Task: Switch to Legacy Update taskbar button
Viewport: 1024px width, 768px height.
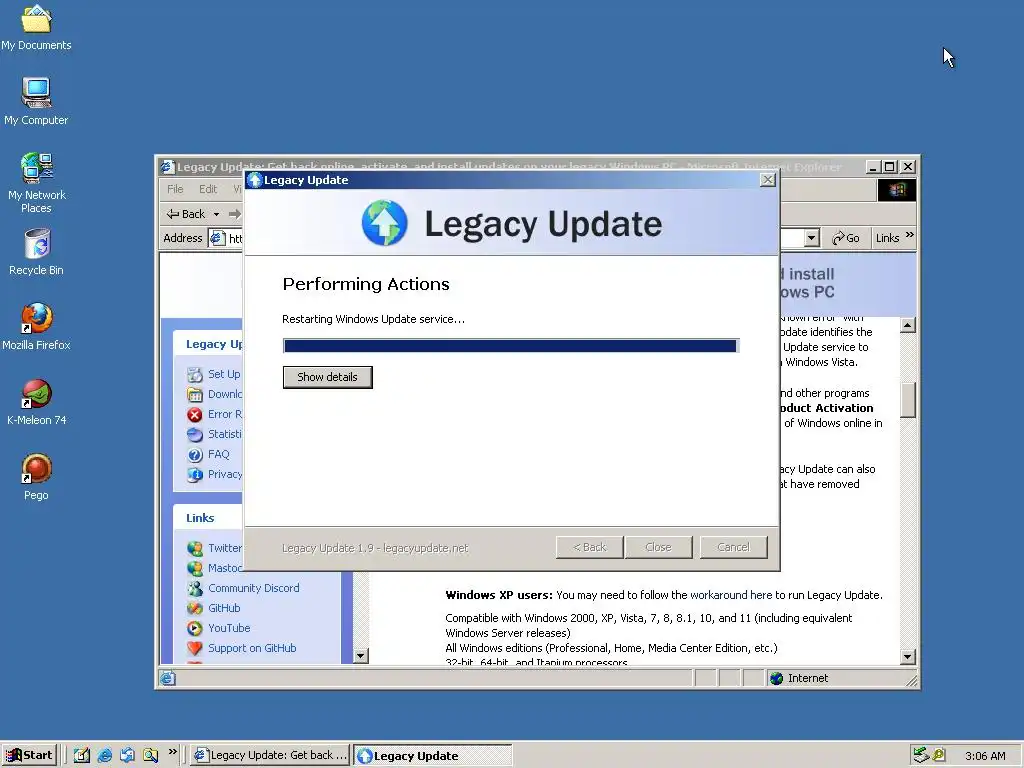Action: tap(432, 756)
